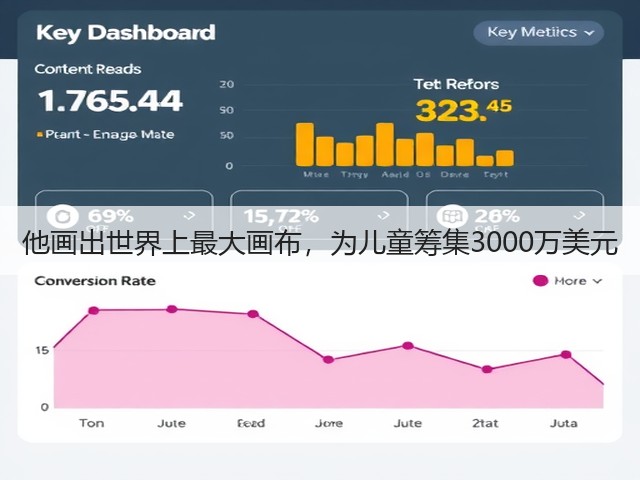
Task: Click the Chinese caption text banner
Action: [320, 243]
